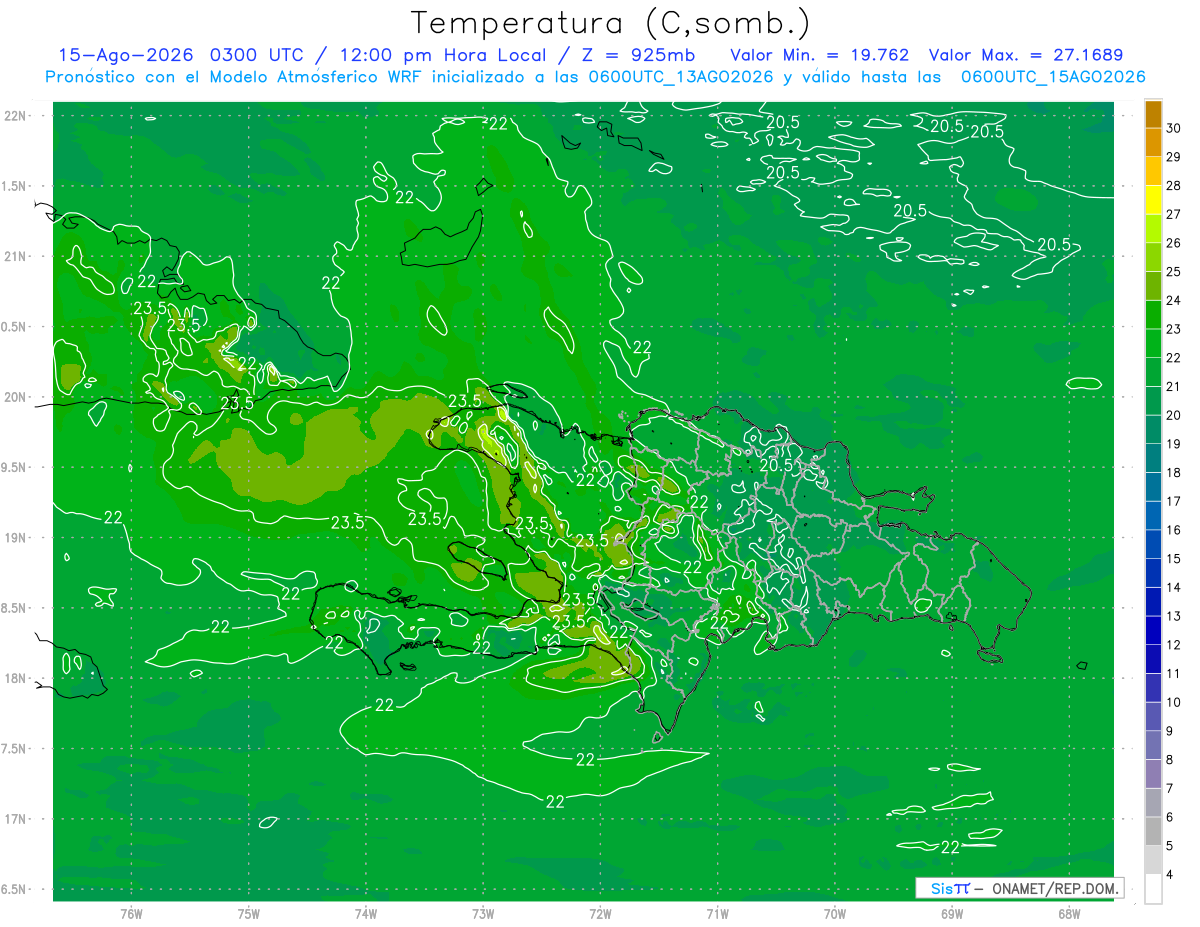Click the title 'Temperatura (C,somb.)'
This screenshot has height=927, width=1200.
pyautogui.click(x=611, y=23)
